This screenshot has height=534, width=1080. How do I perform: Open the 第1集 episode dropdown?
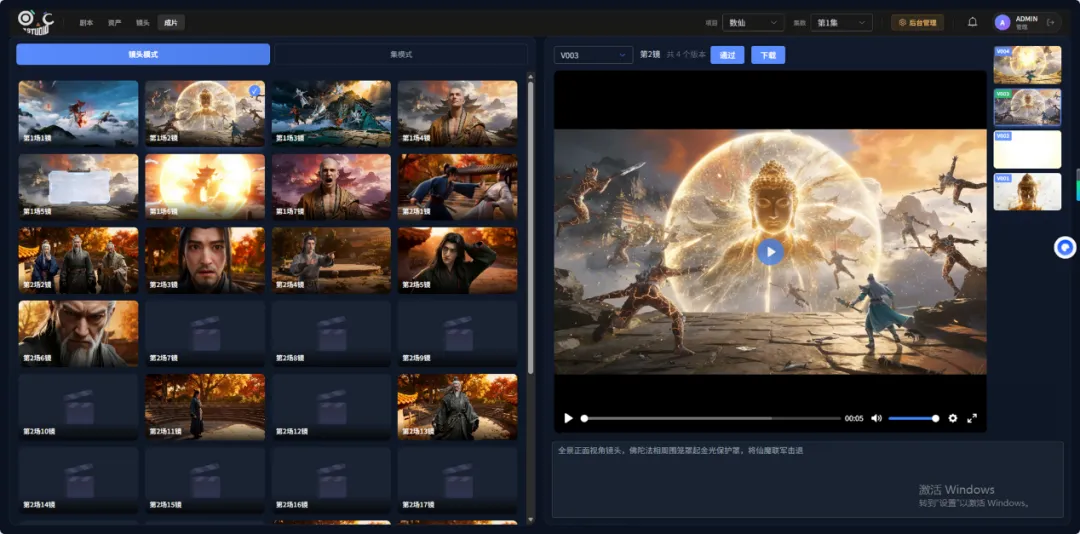click(842, 23)
